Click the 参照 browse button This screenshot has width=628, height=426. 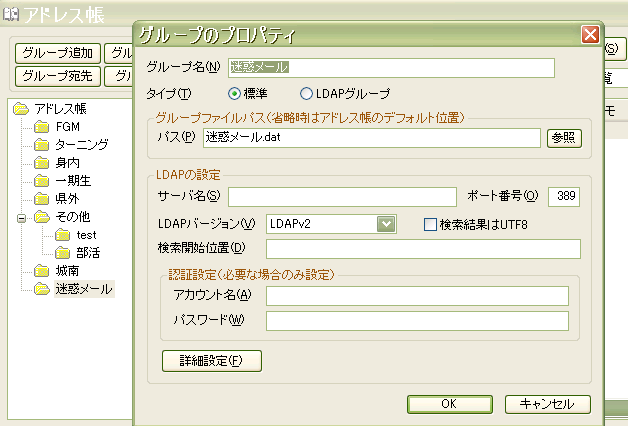pos(564,138)
